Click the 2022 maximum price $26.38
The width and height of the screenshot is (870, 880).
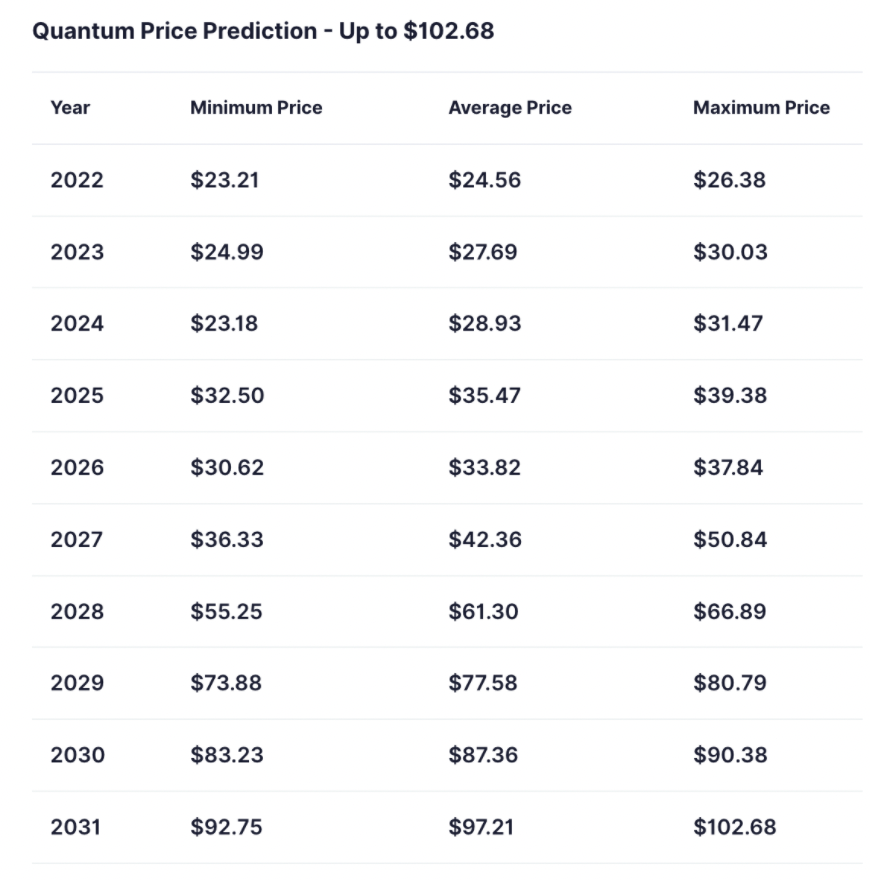pyautogui.click(x=730, y=180)
